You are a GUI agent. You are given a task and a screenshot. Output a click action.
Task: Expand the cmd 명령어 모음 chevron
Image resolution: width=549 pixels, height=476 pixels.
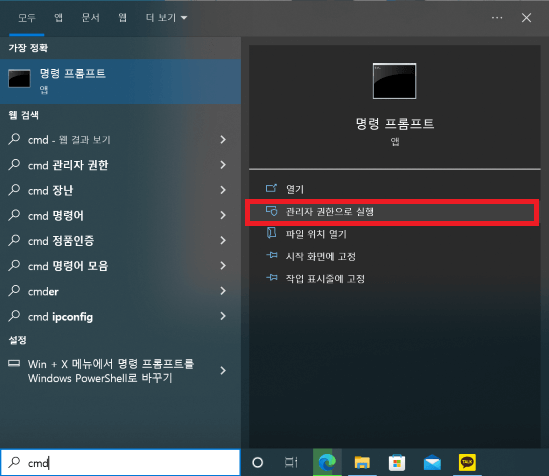[x=223, y=266]
